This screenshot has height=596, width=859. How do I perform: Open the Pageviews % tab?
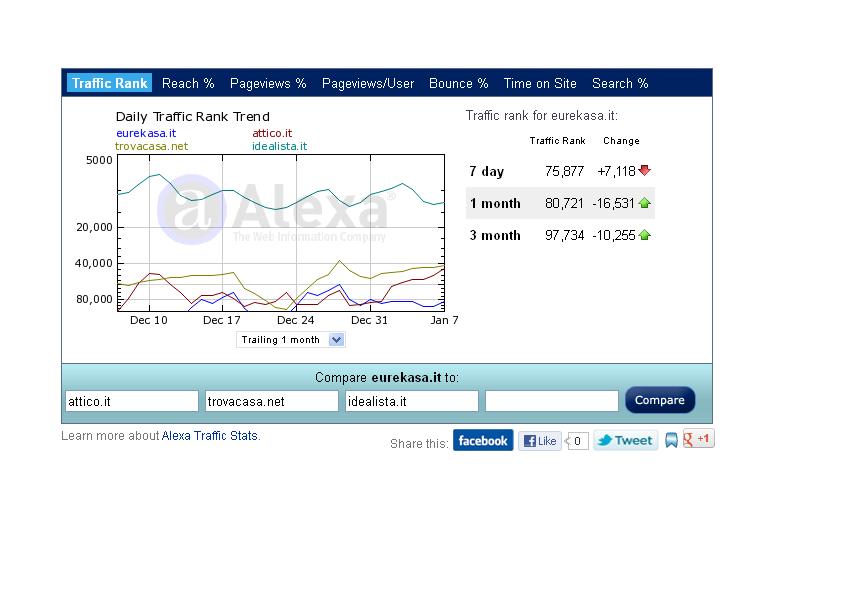pyautogui.click(x=268, y=83)
